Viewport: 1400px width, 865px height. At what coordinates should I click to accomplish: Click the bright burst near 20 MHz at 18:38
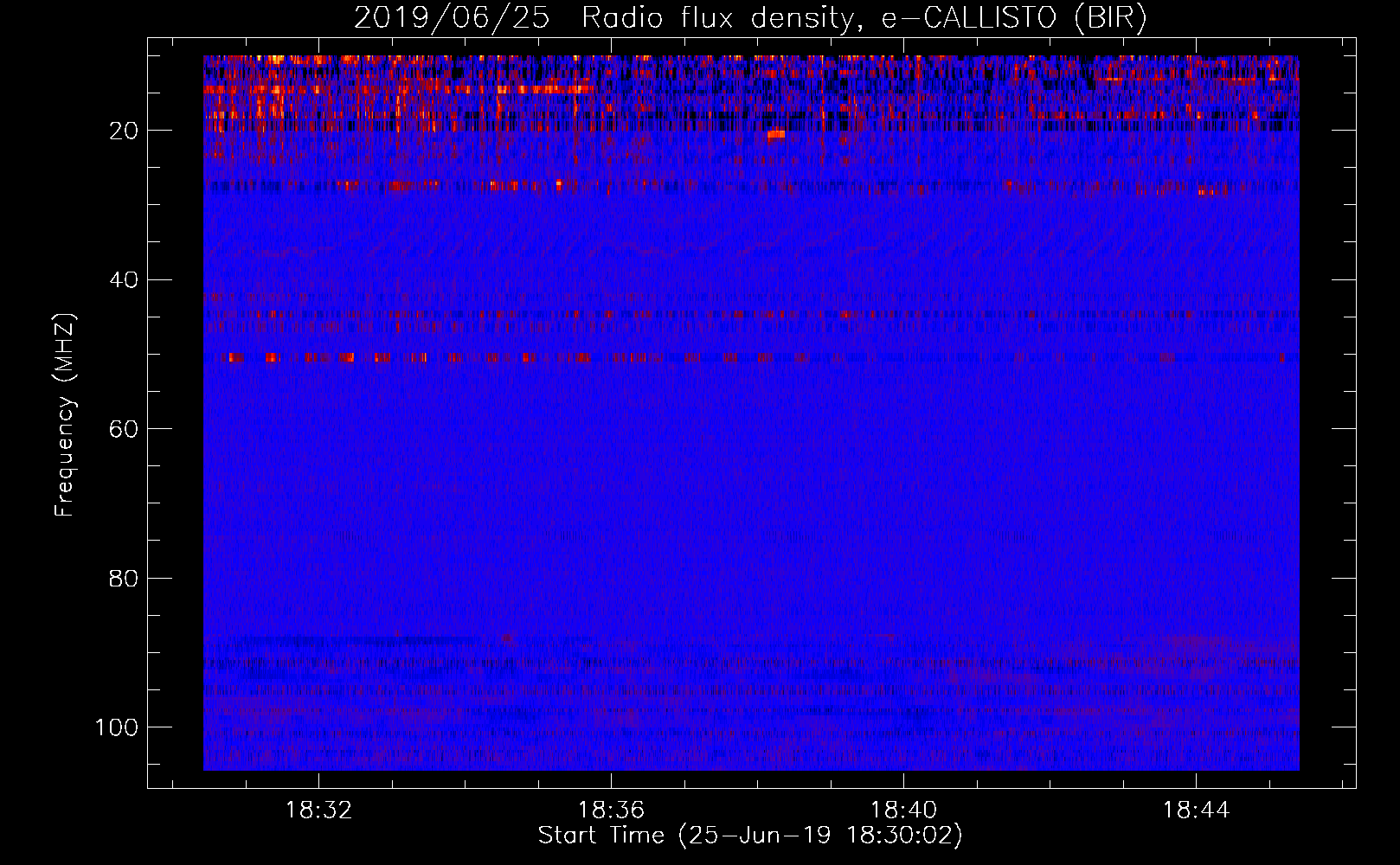(x=775, y=134)
